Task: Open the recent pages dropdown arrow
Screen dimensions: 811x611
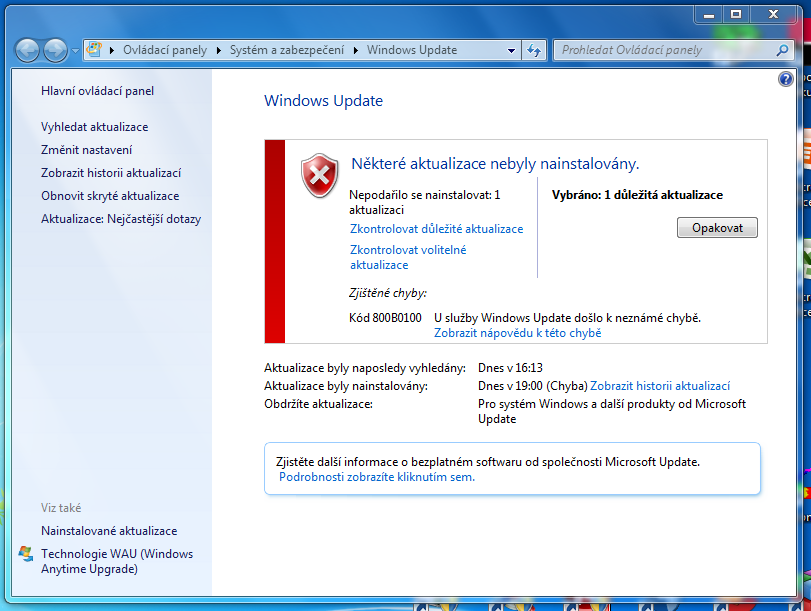Action: click(75, 51)
